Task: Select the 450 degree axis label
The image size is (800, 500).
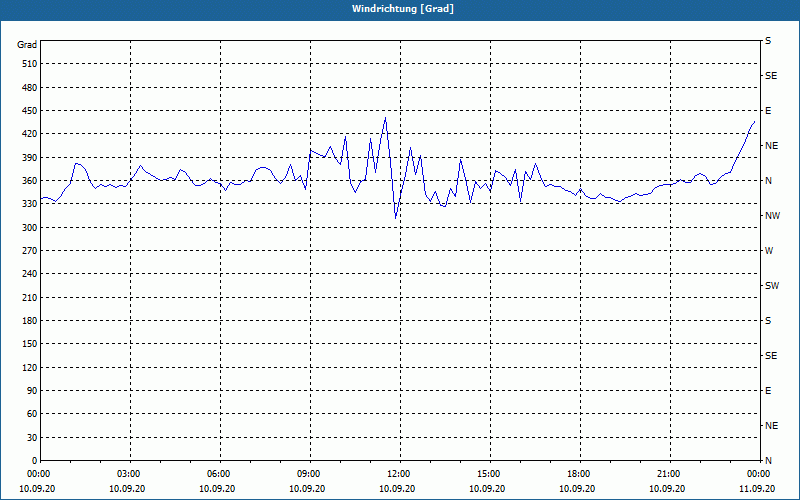Action: [30, 111]
